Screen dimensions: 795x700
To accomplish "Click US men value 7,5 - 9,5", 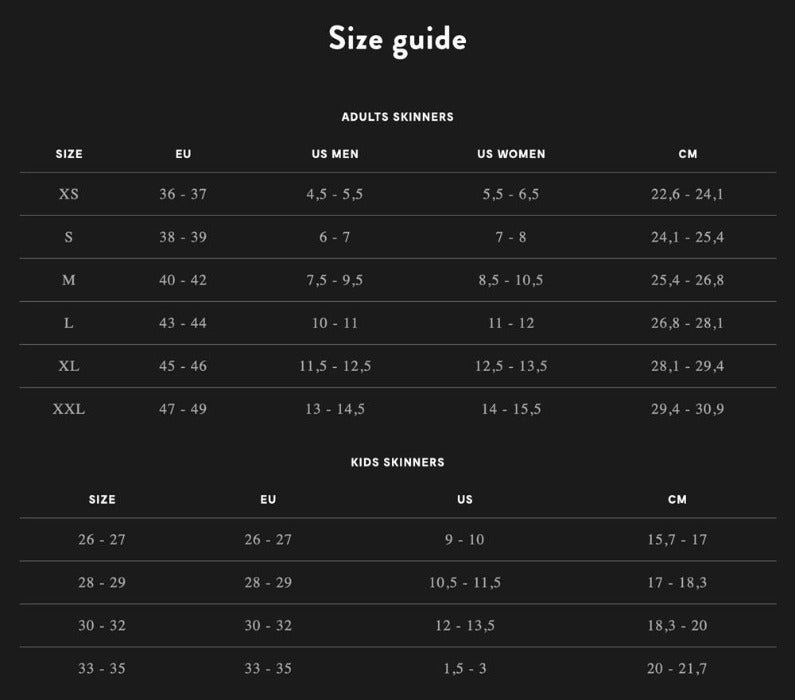I will tap(335, 280).
